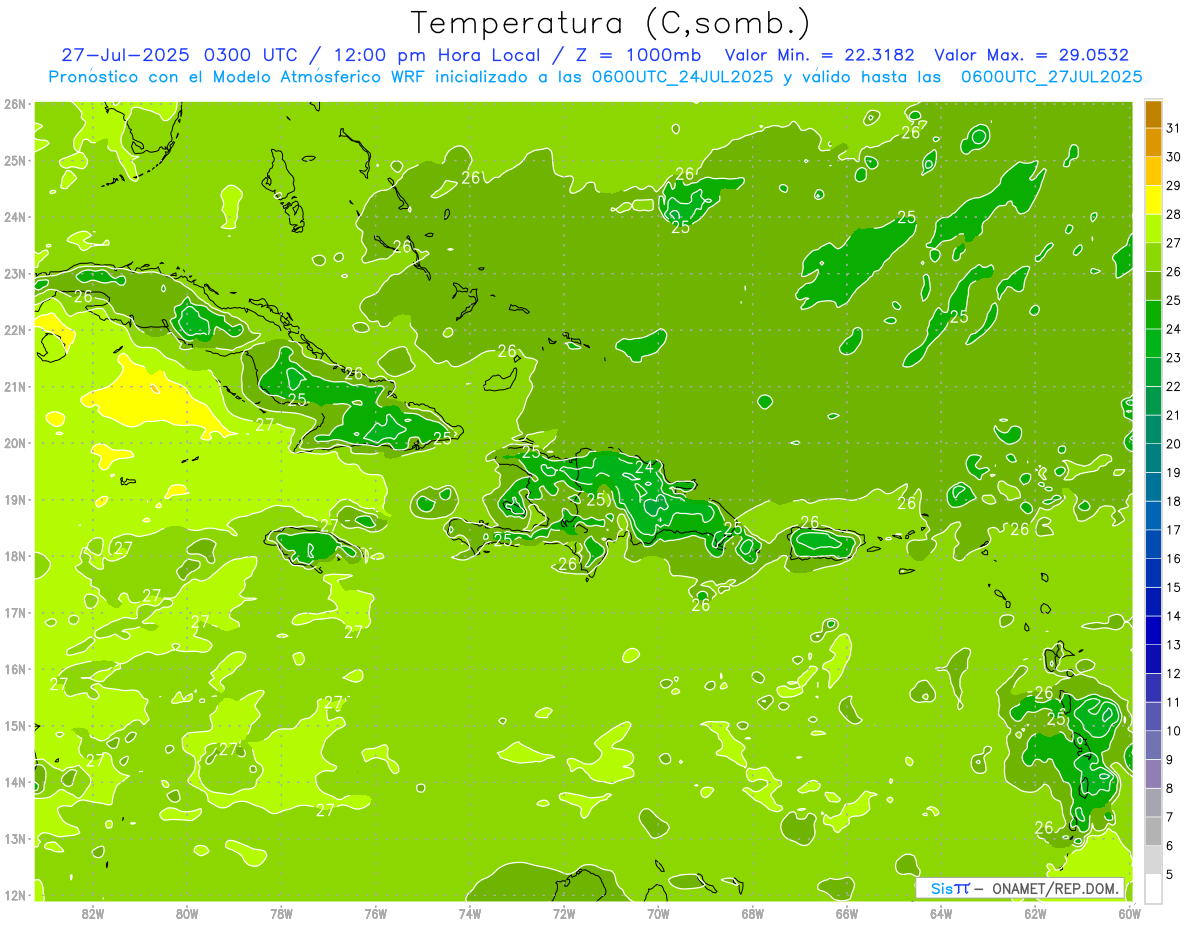
Task: Click the yellow swatch between 28 and 29
Action: [1153, 199]
